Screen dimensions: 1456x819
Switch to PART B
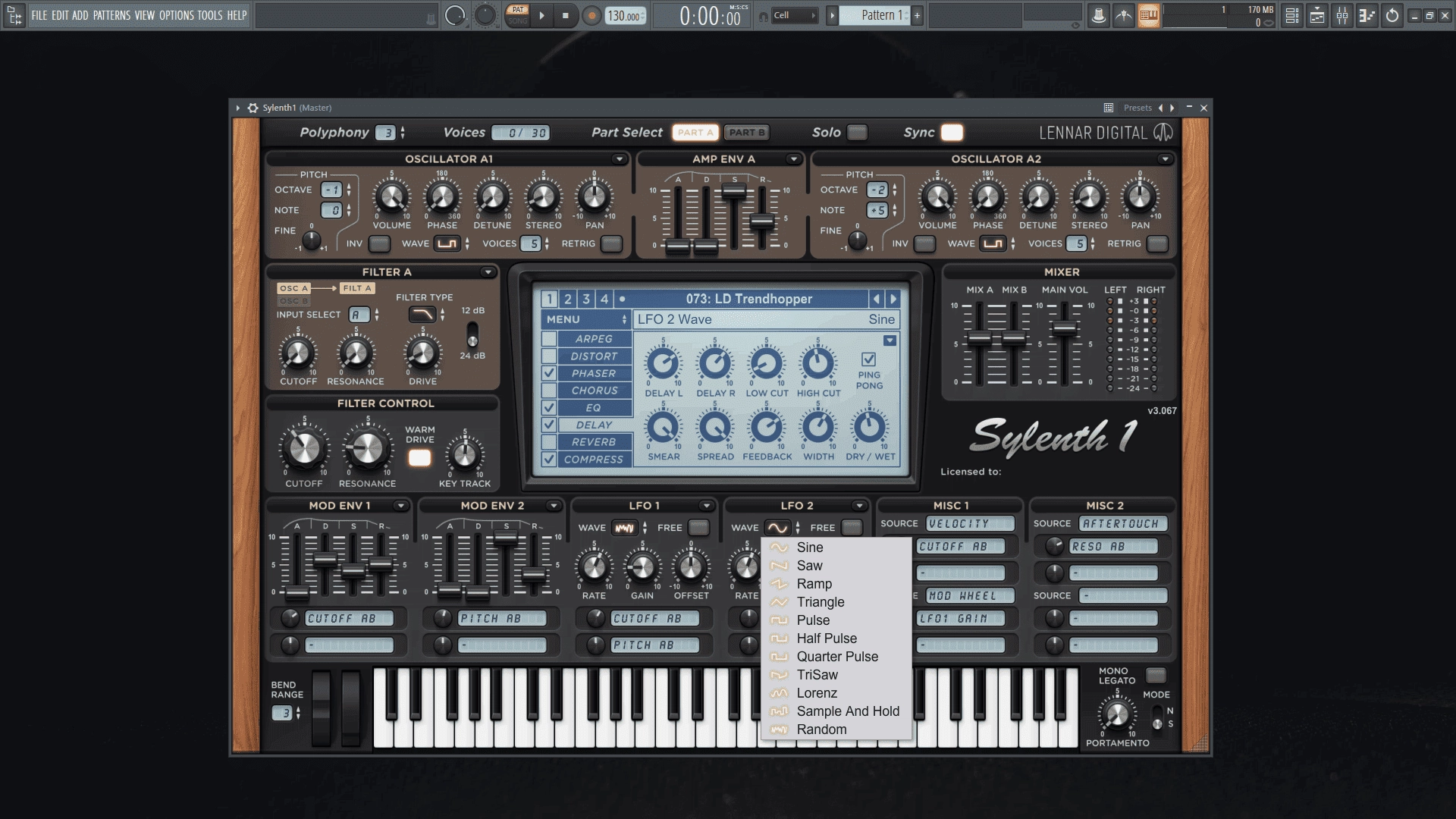click(x=747, y=133)
